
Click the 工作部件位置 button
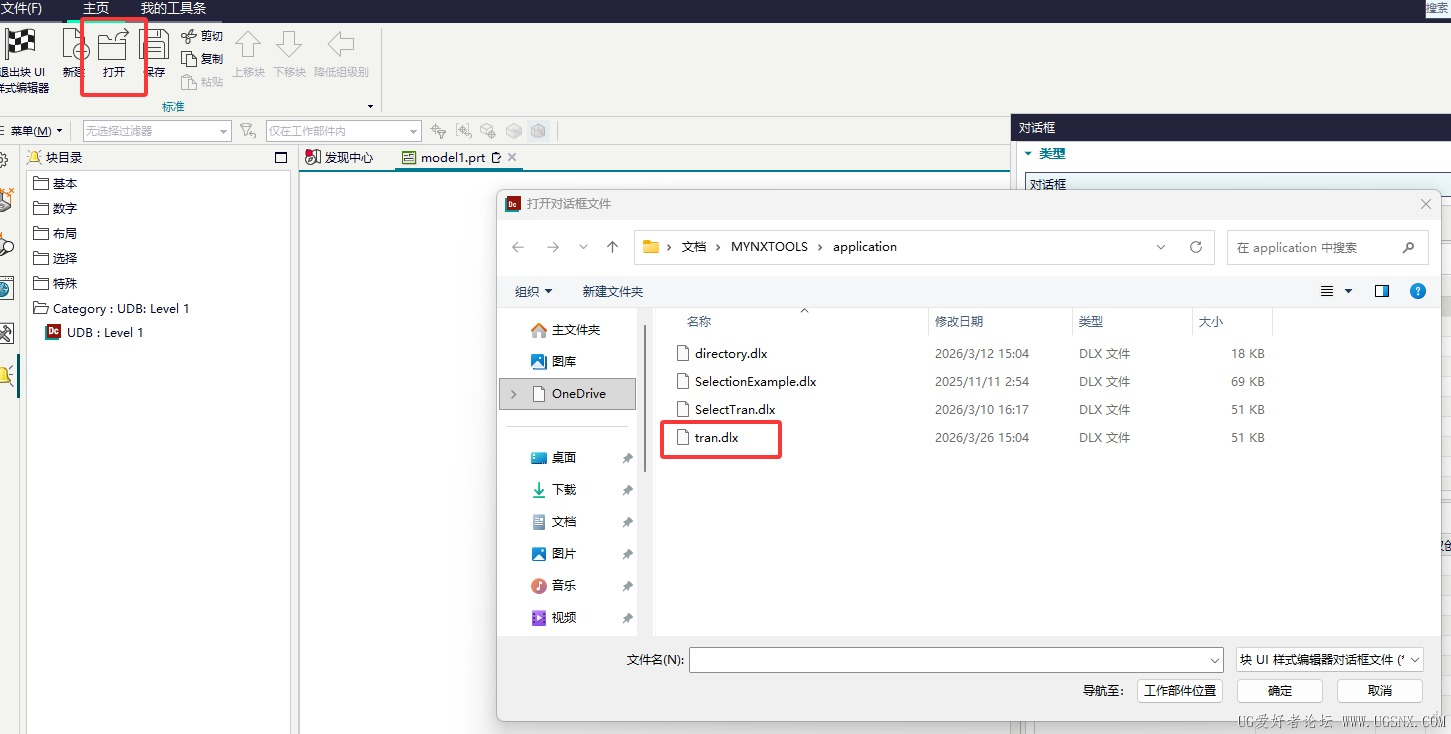(x=1180, y=691)
